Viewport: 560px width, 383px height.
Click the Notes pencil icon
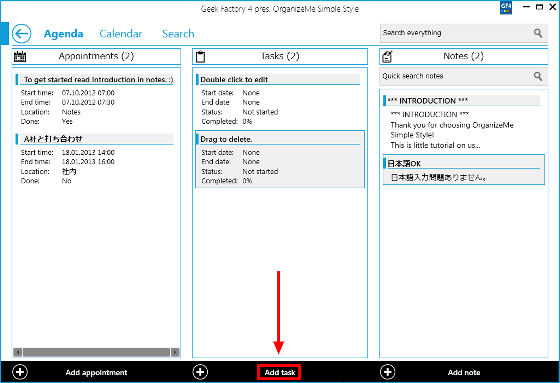point(387,56)
